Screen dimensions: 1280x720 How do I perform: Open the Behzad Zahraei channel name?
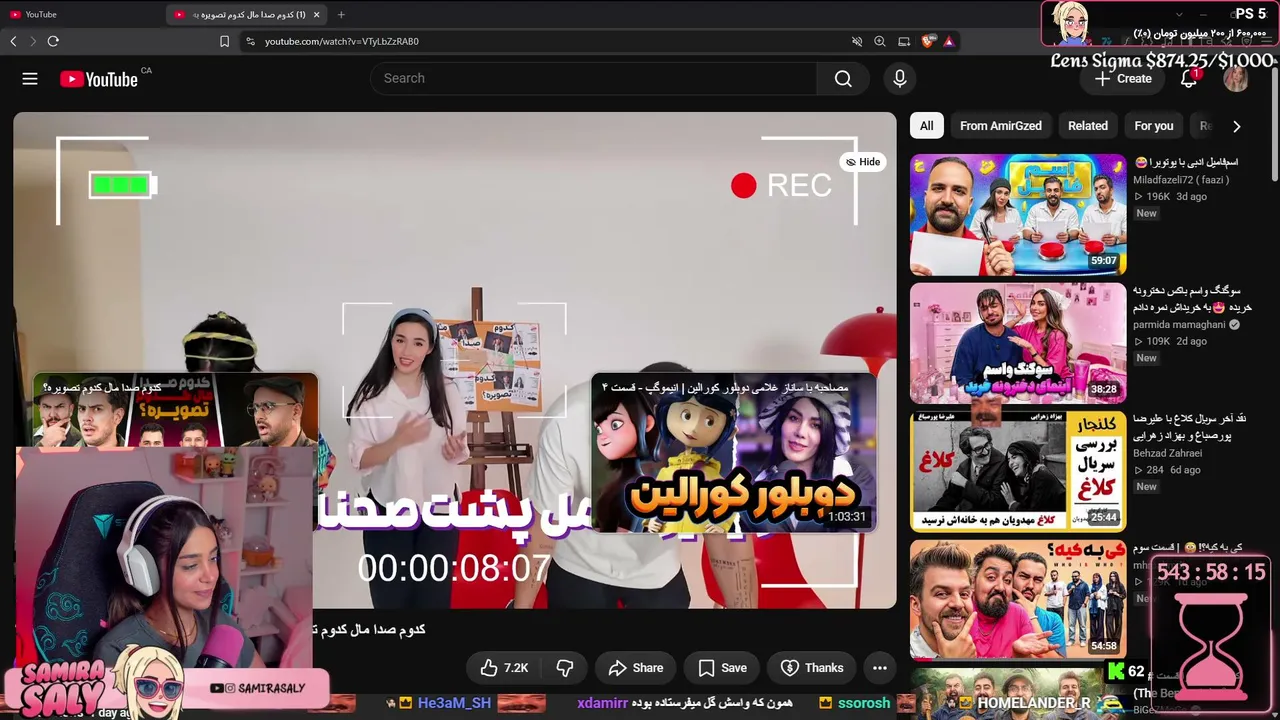click(1167, 453)
